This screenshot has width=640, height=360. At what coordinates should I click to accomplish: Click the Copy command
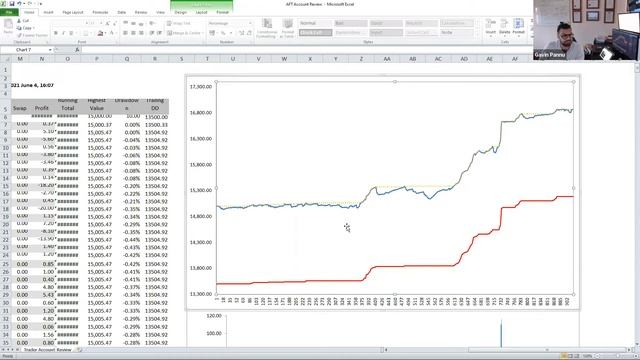coord(25,28)
